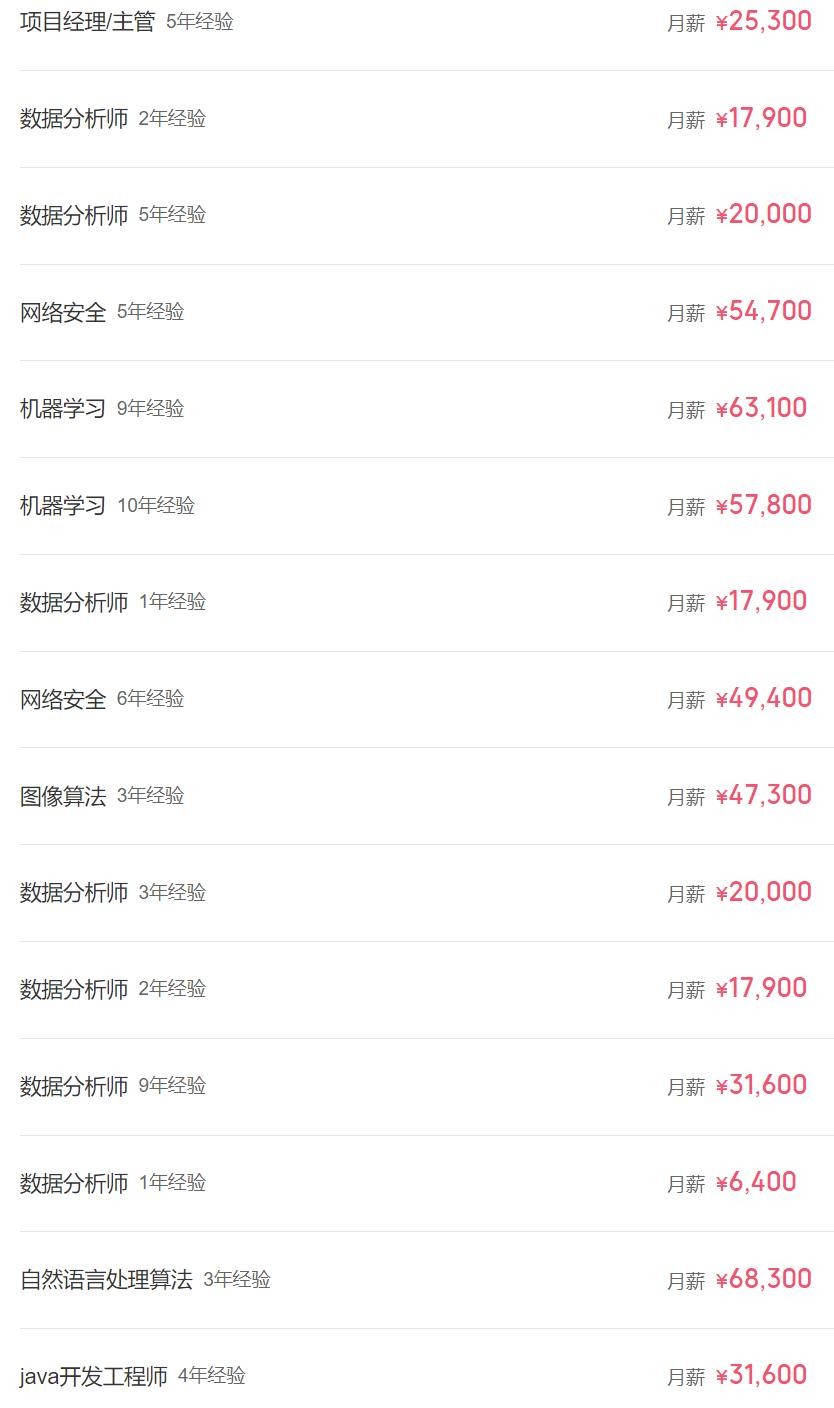
Task: Click the ¥68,300 salary figure
Action: click(763, 1280)
